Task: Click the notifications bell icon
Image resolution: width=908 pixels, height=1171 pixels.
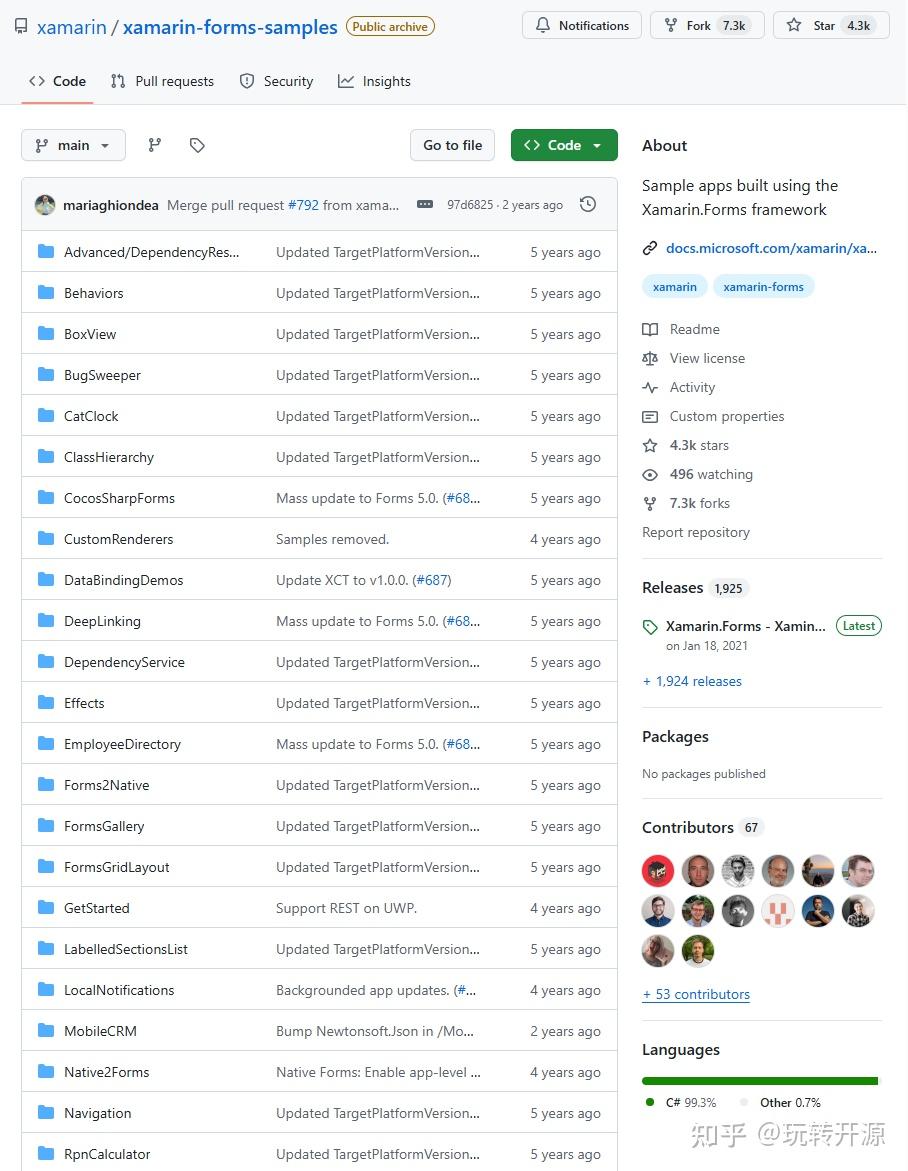Action: [x=541, y=25]
